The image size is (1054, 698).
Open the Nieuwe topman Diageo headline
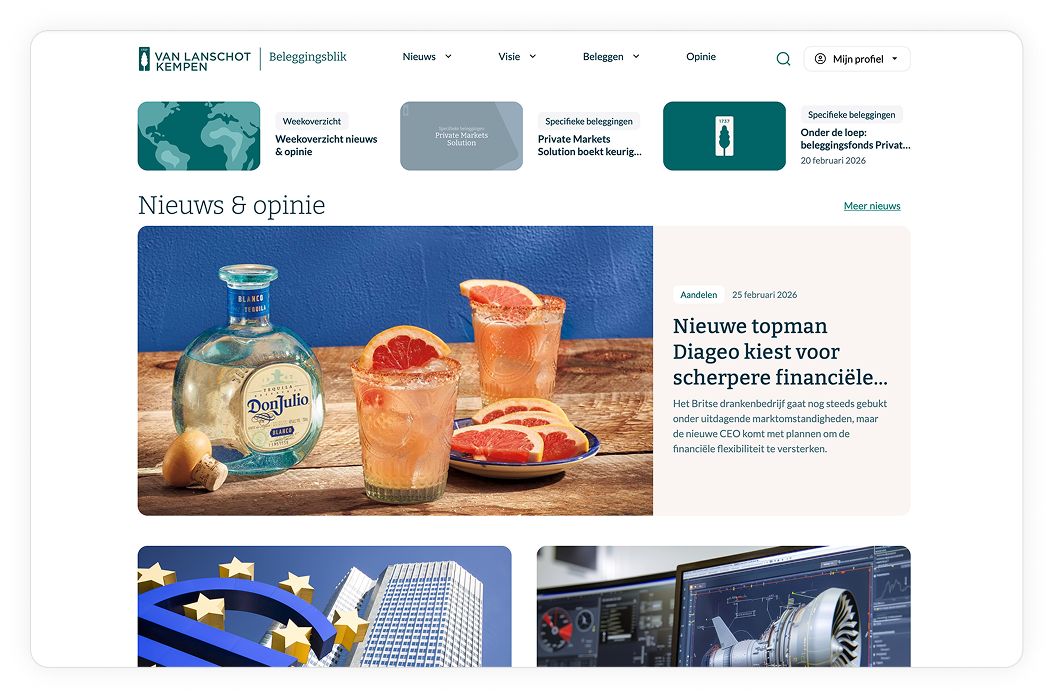(x=780, y=352)
